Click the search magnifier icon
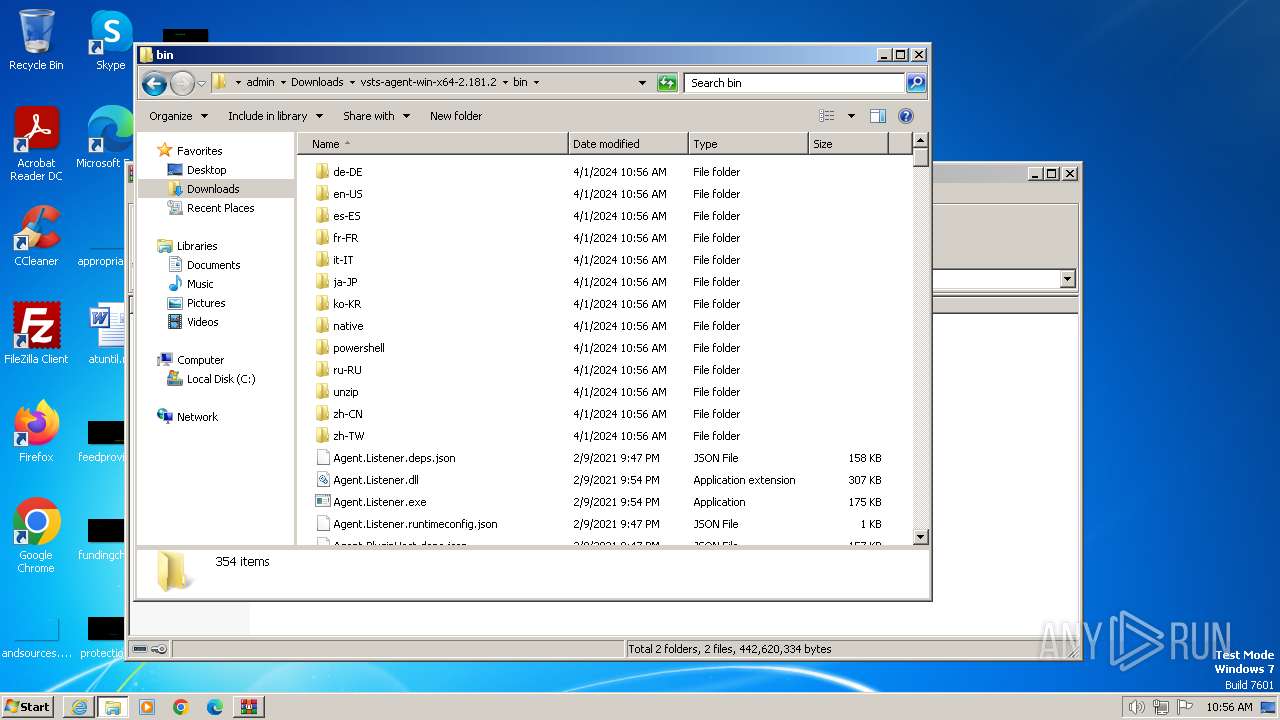 tap(915, 83)
